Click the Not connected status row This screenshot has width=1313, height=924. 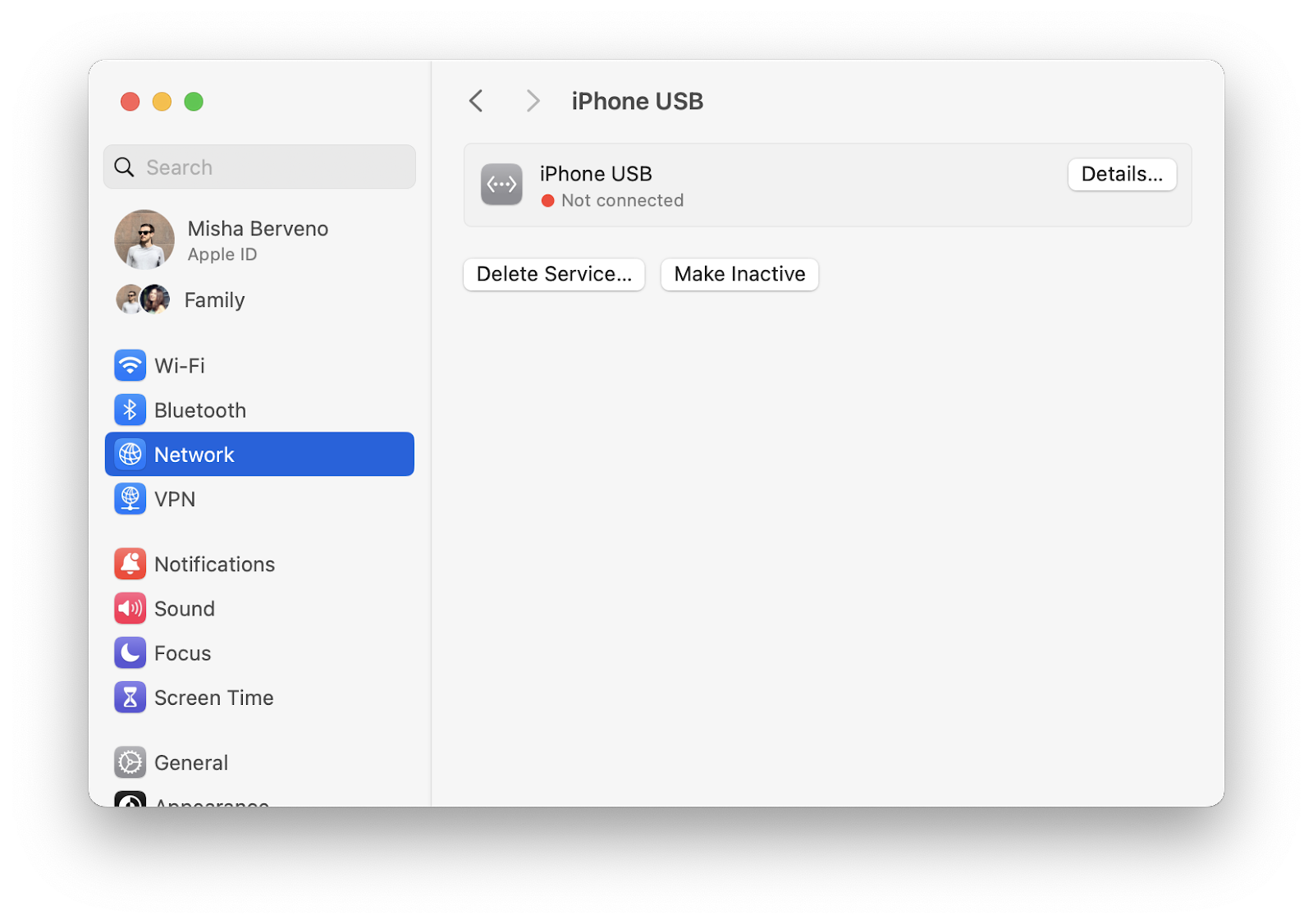coord(611,199)
